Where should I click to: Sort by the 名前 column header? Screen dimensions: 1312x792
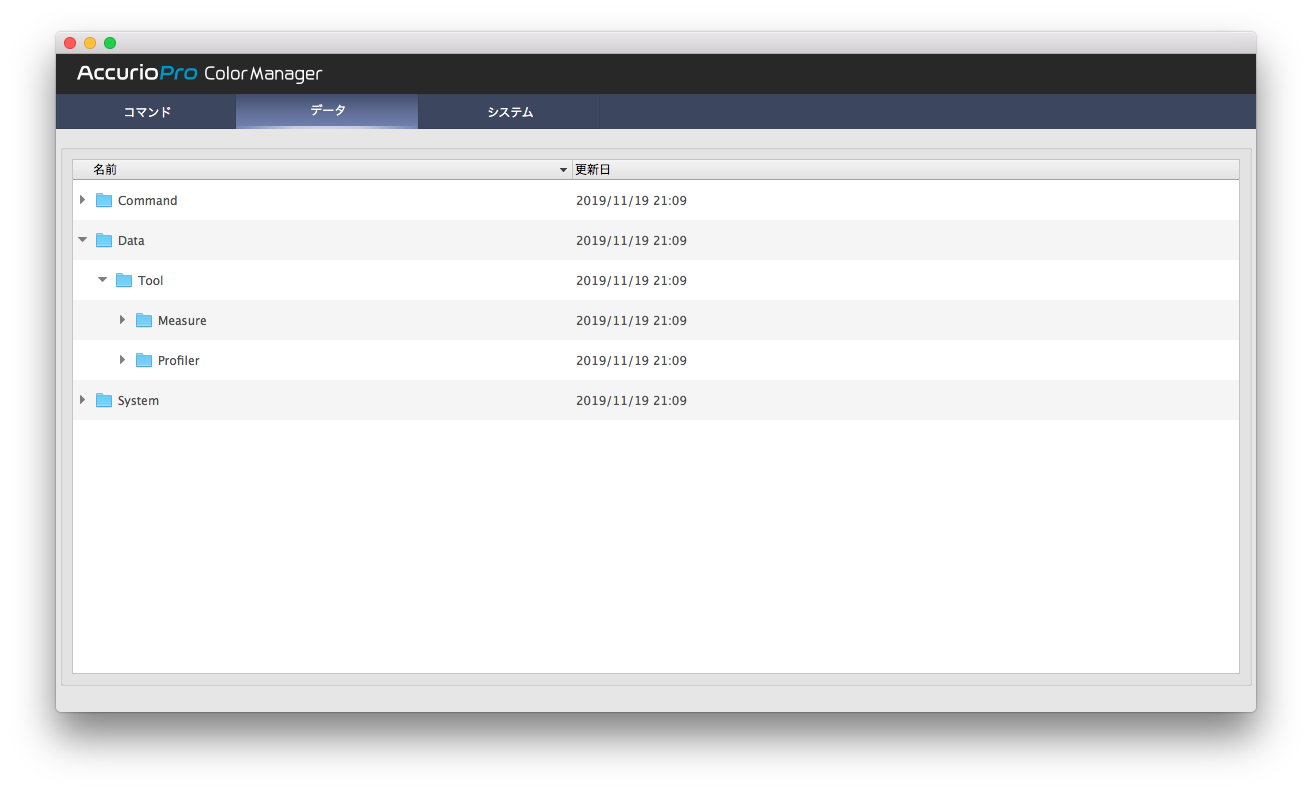tap(322, 170)
